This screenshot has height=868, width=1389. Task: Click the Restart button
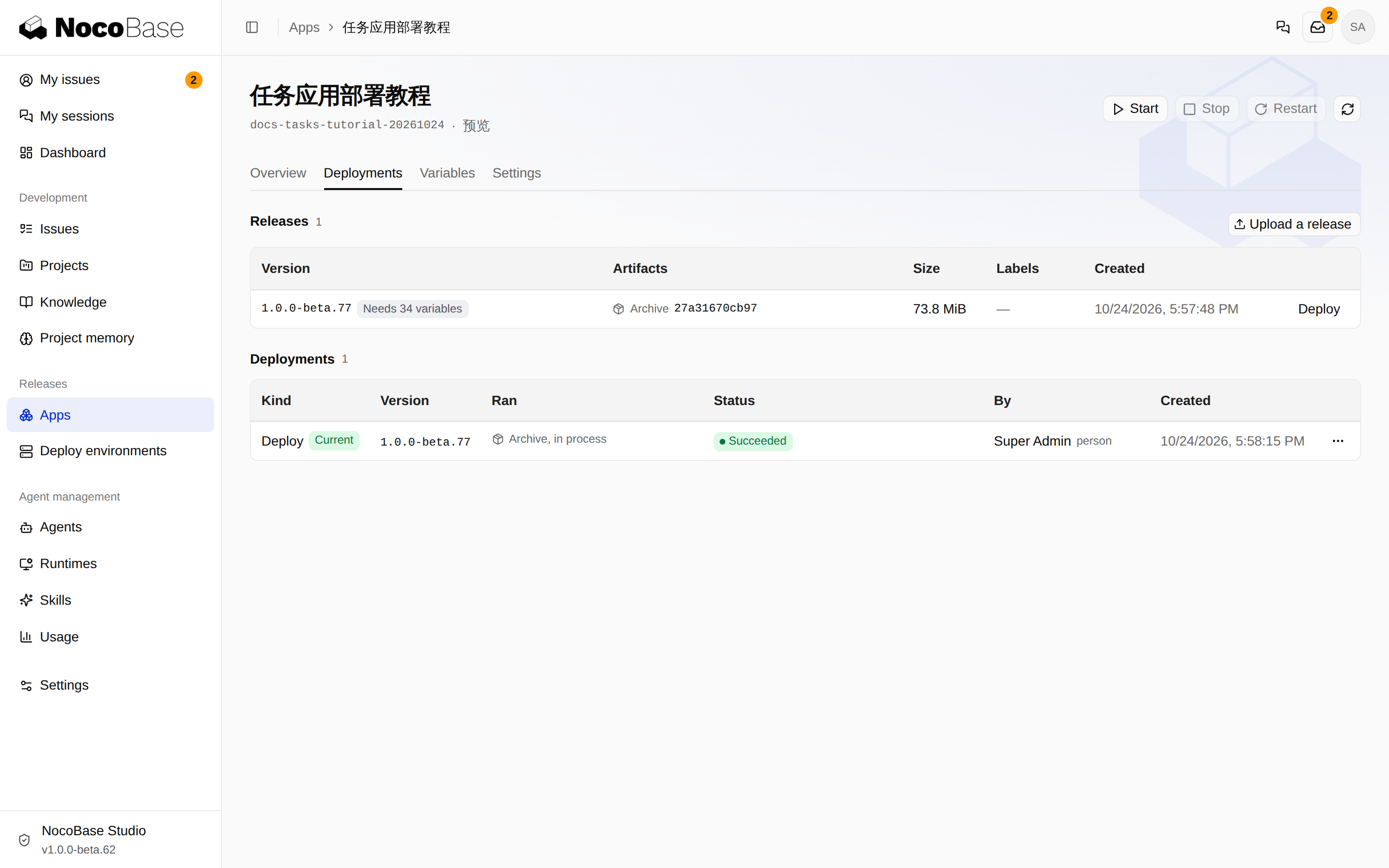coord(1286,109)
